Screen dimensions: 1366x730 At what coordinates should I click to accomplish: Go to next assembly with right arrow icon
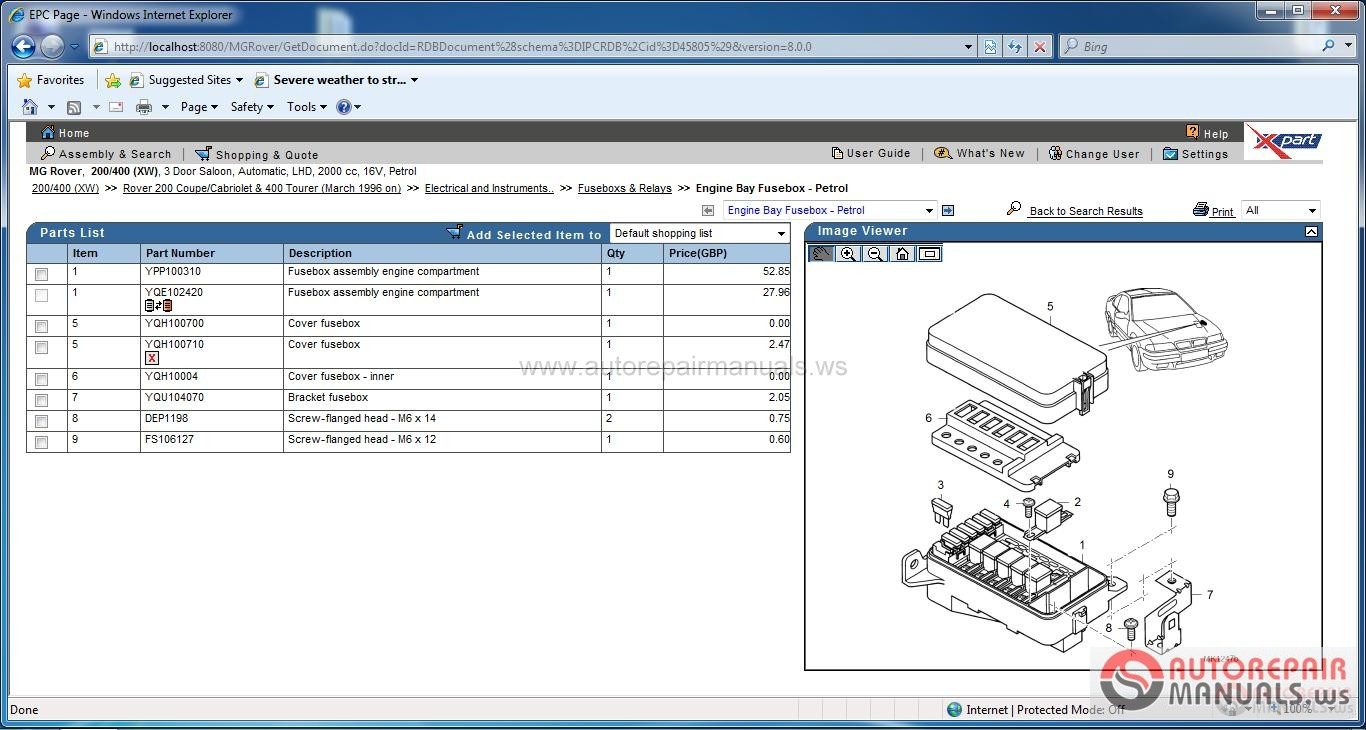[948, 210]
